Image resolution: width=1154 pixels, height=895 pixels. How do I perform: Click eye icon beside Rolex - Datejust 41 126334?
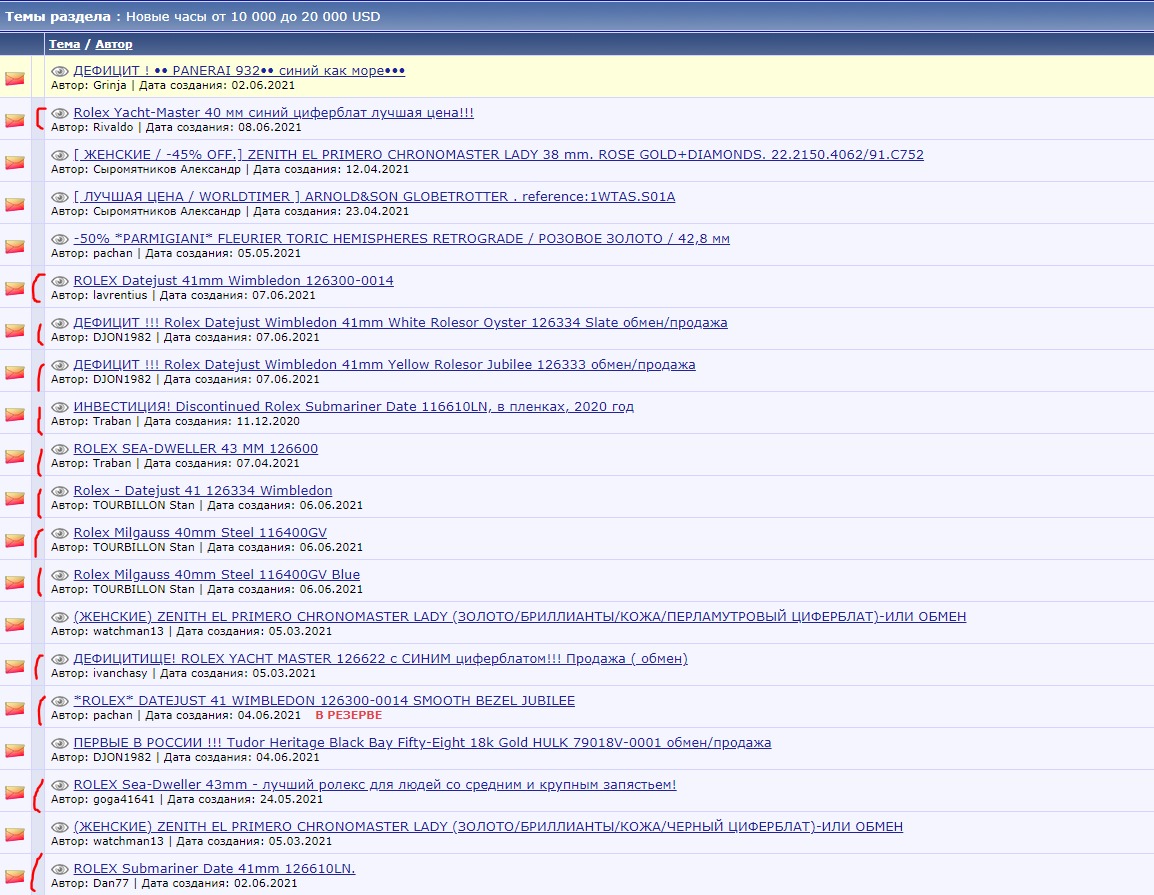pos(60,491)
